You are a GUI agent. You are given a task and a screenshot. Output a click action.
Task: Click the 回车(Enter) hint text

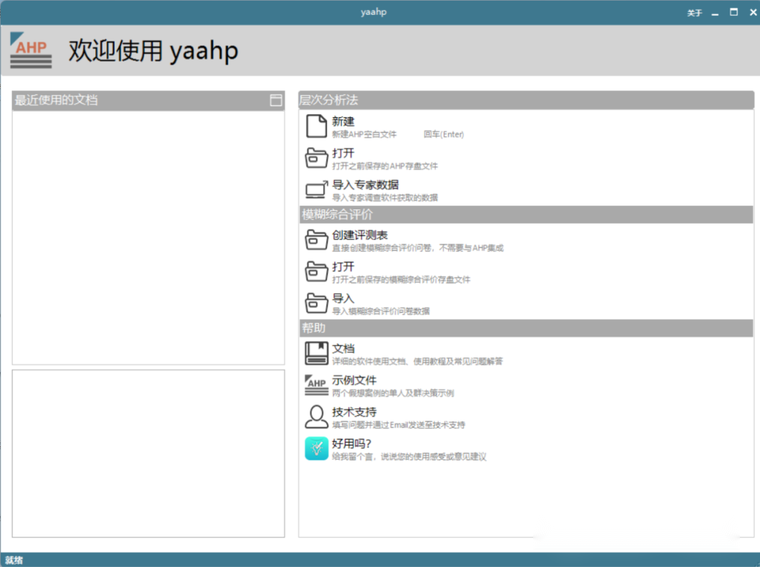tap(443, 134)
